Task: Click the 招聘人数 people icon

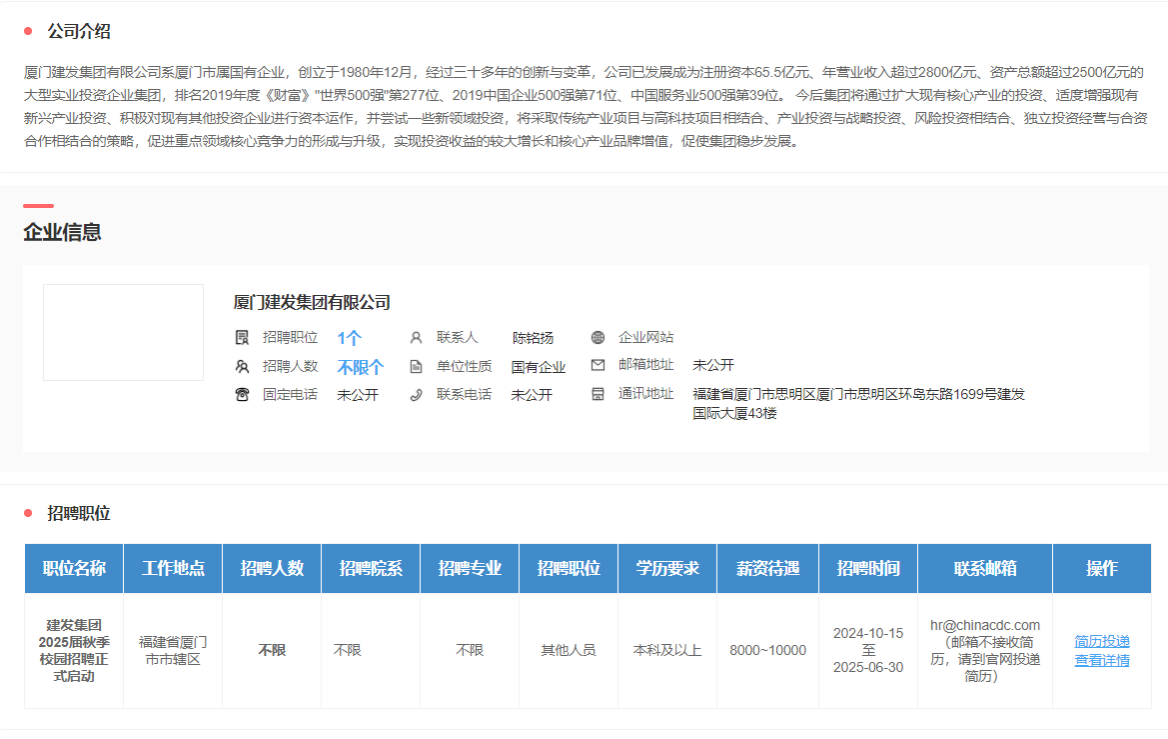Action: [242, 367]
